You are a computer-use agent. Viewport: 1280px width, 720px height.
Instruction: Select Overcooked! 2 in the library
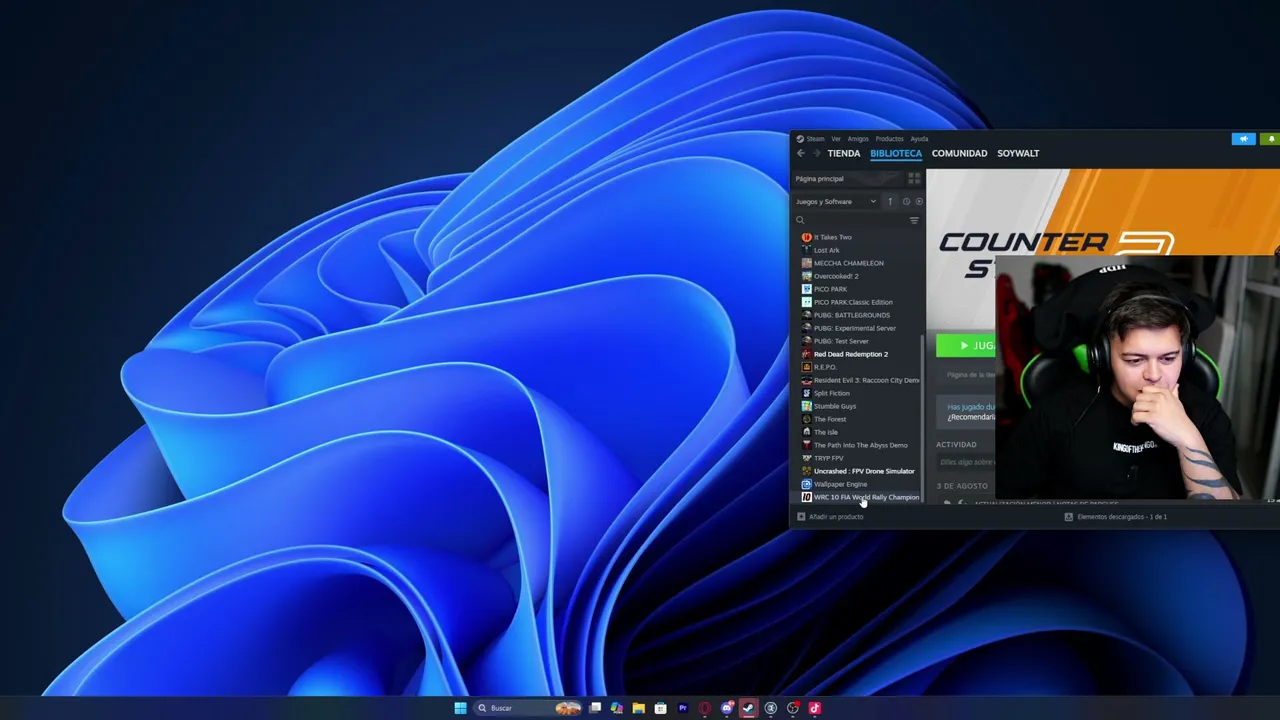(836, 276)
